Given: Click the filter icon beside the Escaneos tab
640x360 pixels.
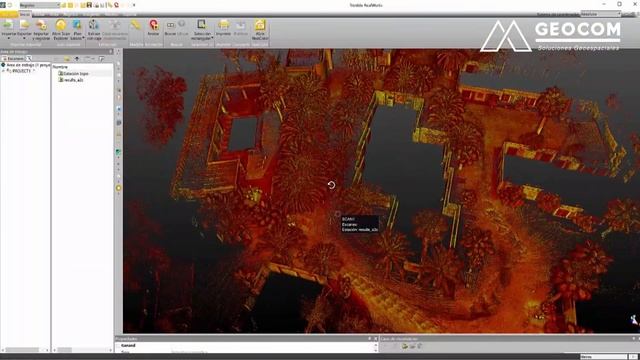Looking at the screenshot, I should pos(29,59).
